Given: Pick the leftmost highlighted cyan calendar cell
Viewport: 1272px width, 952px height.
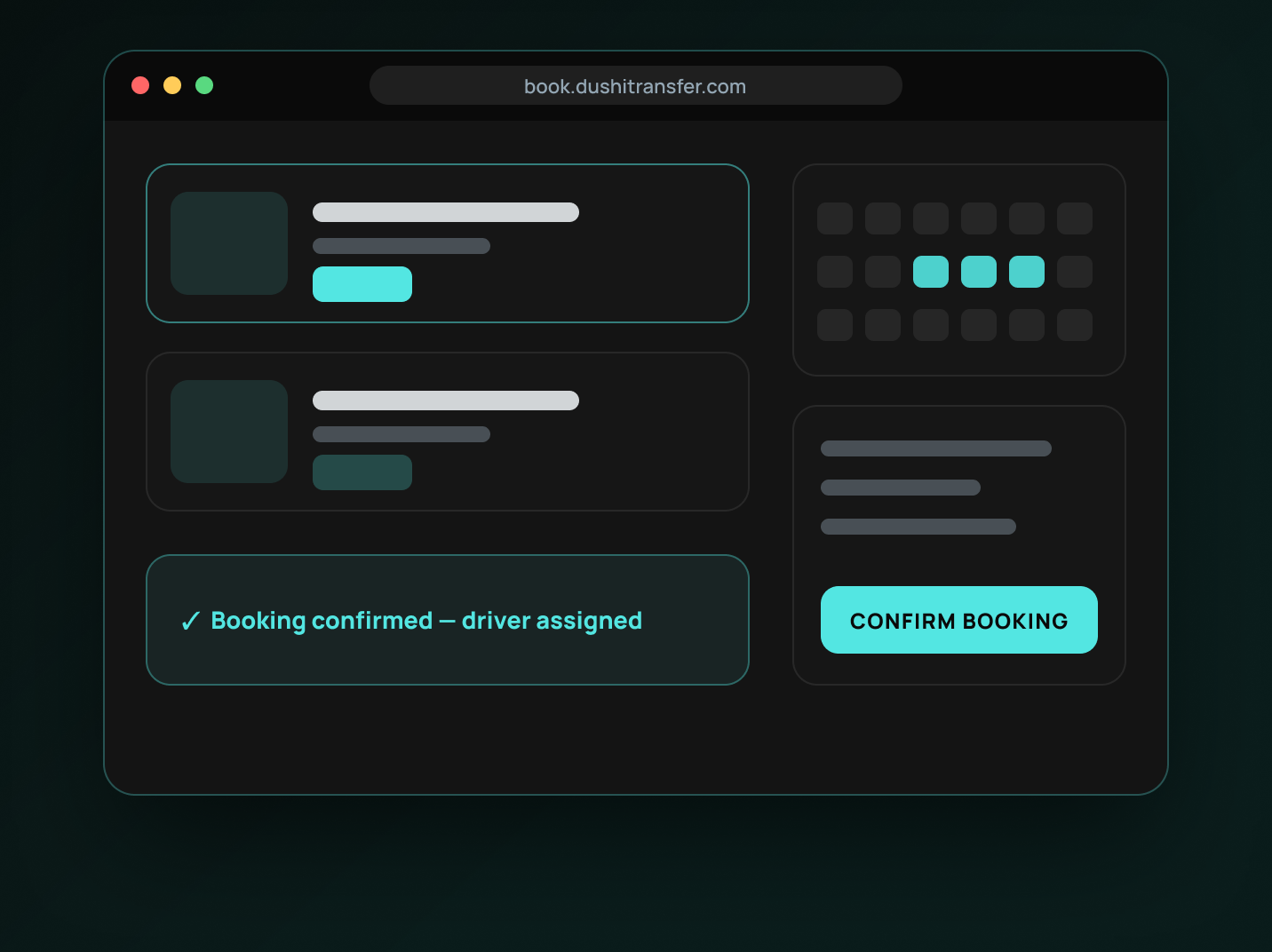Looking at the screenshot, I should coord(931,272).
